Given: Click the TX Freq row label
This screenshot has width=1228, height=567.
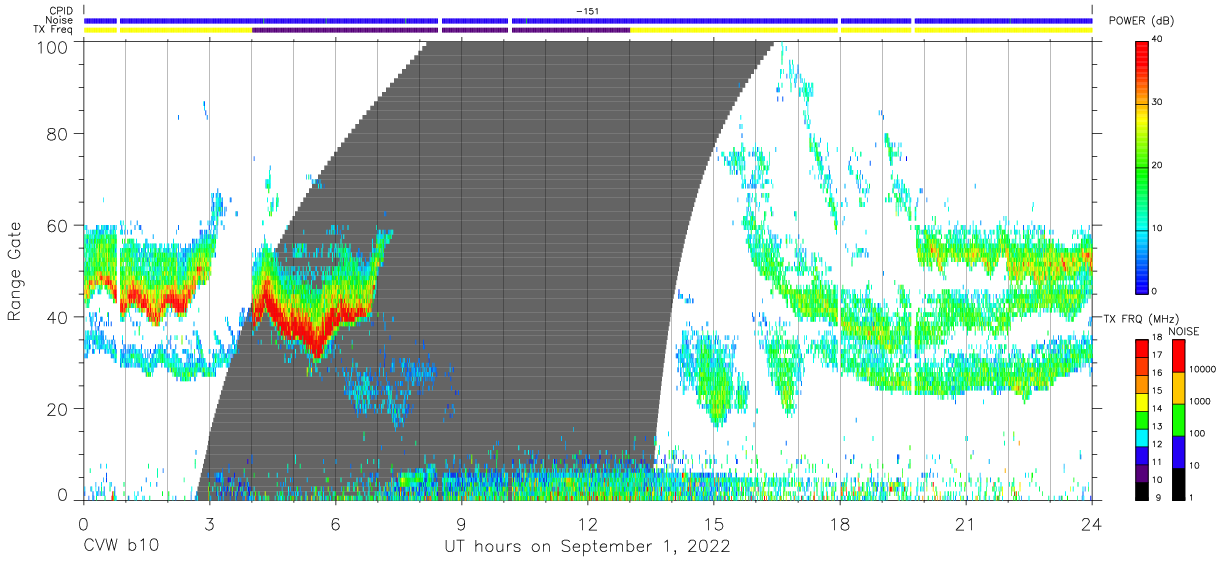Looking at the screenshot, I should [54, 30].
